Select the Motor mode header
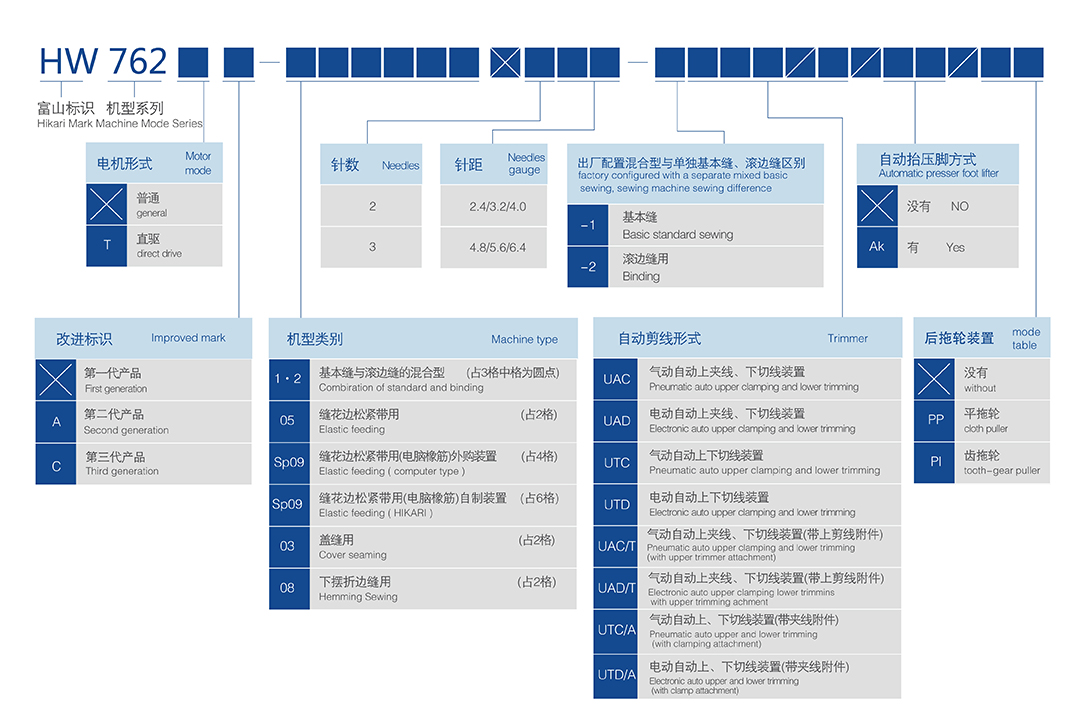This screenshot has height=727, width=1085. coord(154,163)
